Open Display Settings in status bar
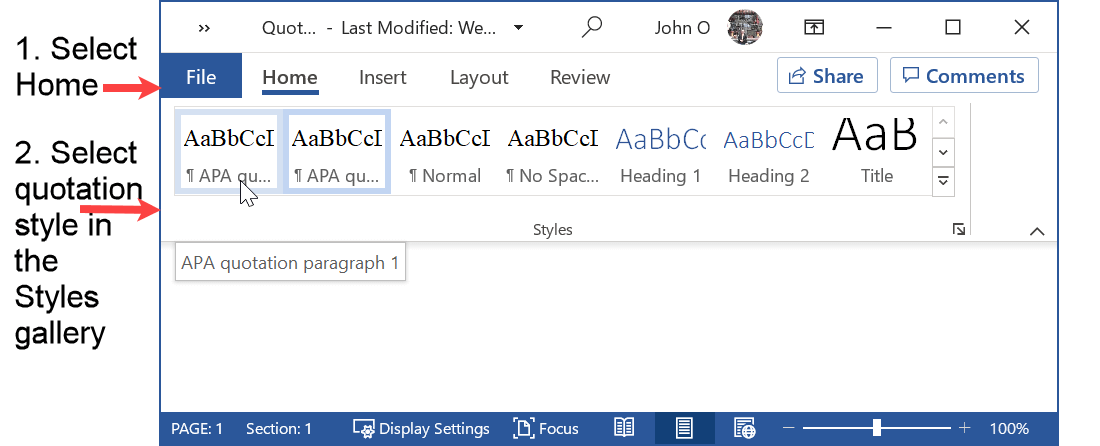This screenshot has width=1100, height=446. coord(421,428)
